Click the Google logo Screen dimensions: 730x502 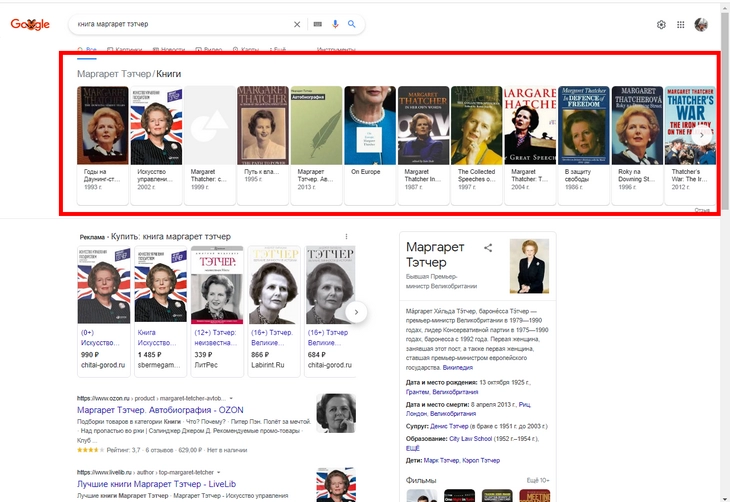tap(30, 24)
